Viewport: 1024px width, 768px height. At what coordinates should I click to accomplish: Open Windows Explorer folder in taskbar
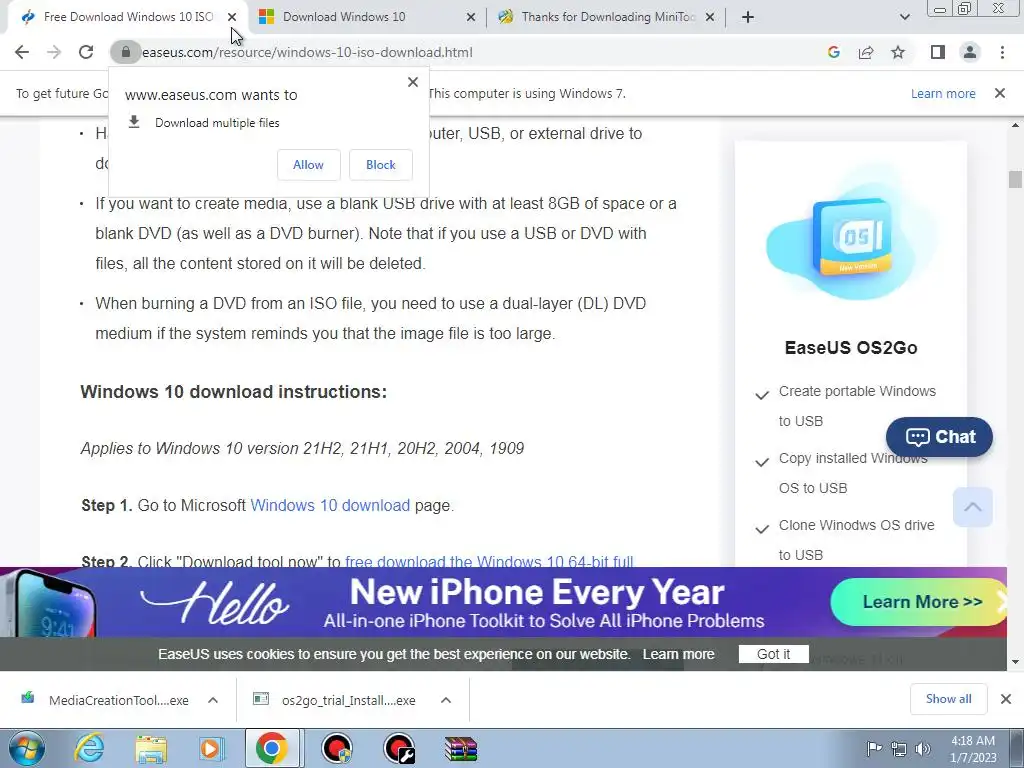tap(151, 749)
